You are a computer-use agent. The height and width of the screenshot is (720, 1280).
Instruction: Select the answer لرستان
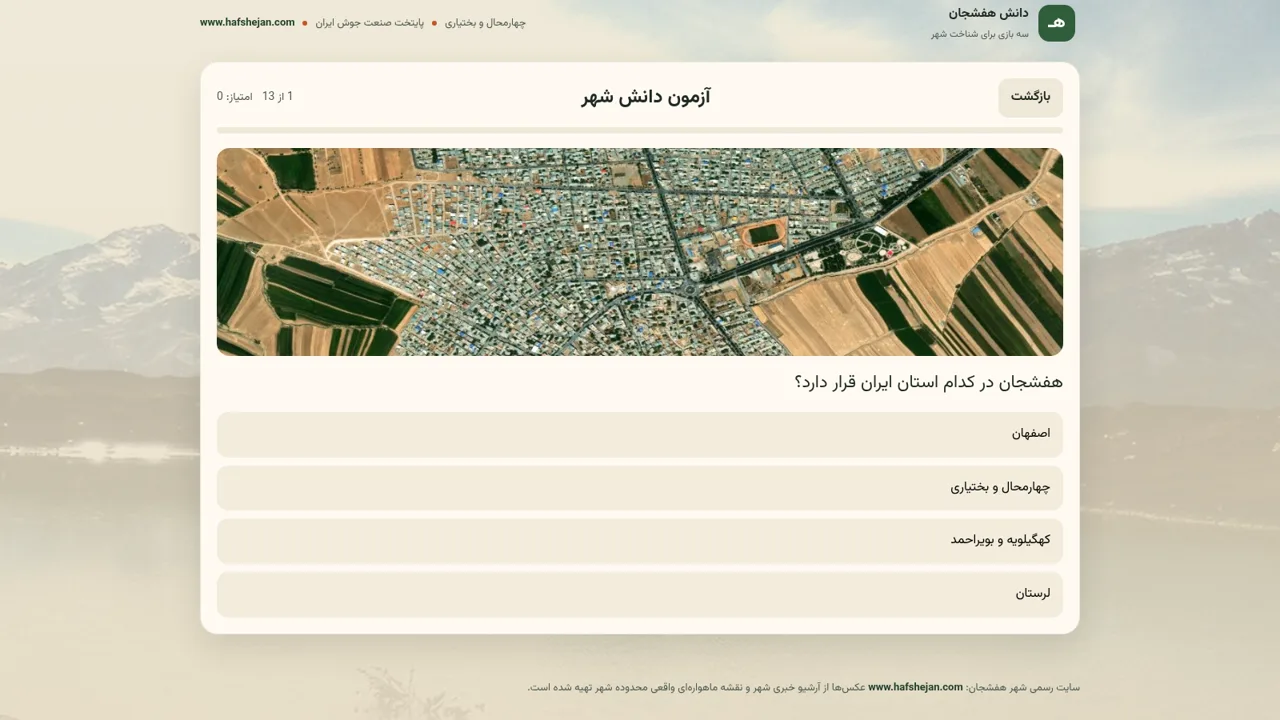pos(640,593)
